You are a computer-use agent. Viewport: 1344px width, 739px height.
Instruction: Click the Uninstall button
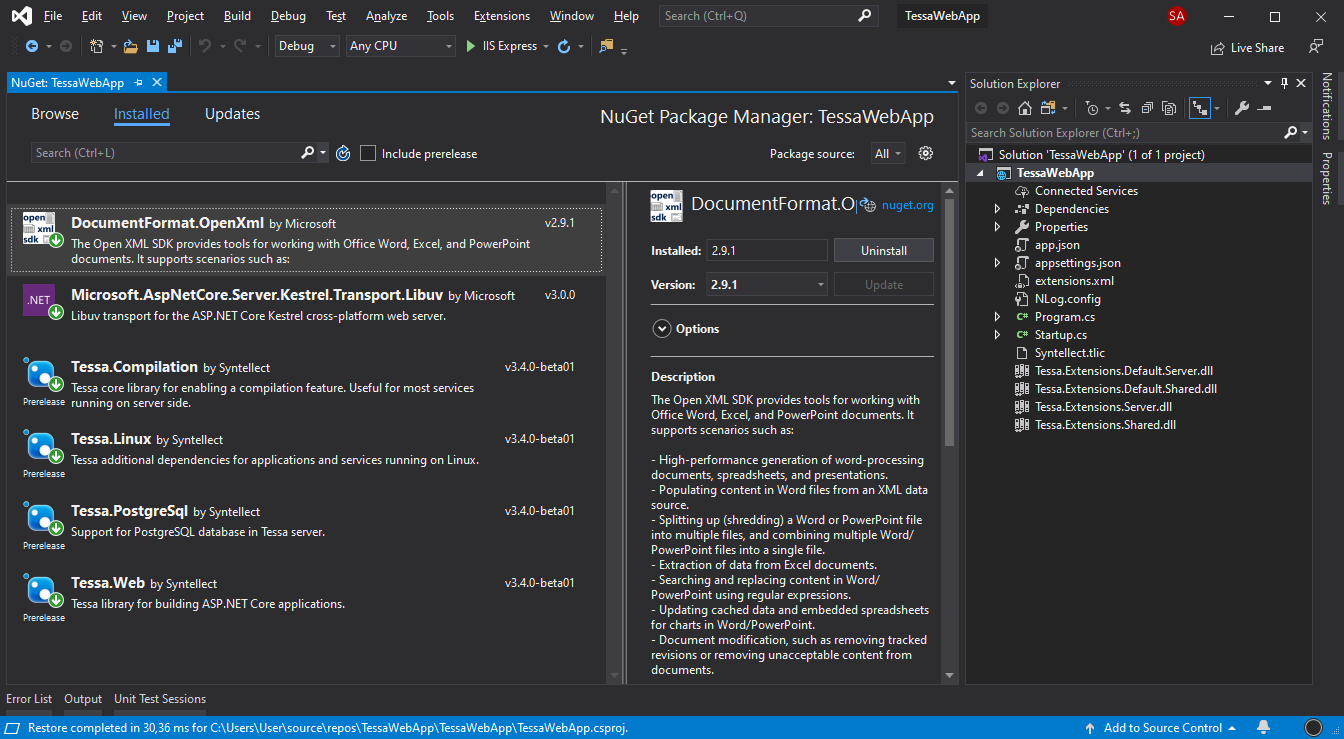tap(883, 251)
